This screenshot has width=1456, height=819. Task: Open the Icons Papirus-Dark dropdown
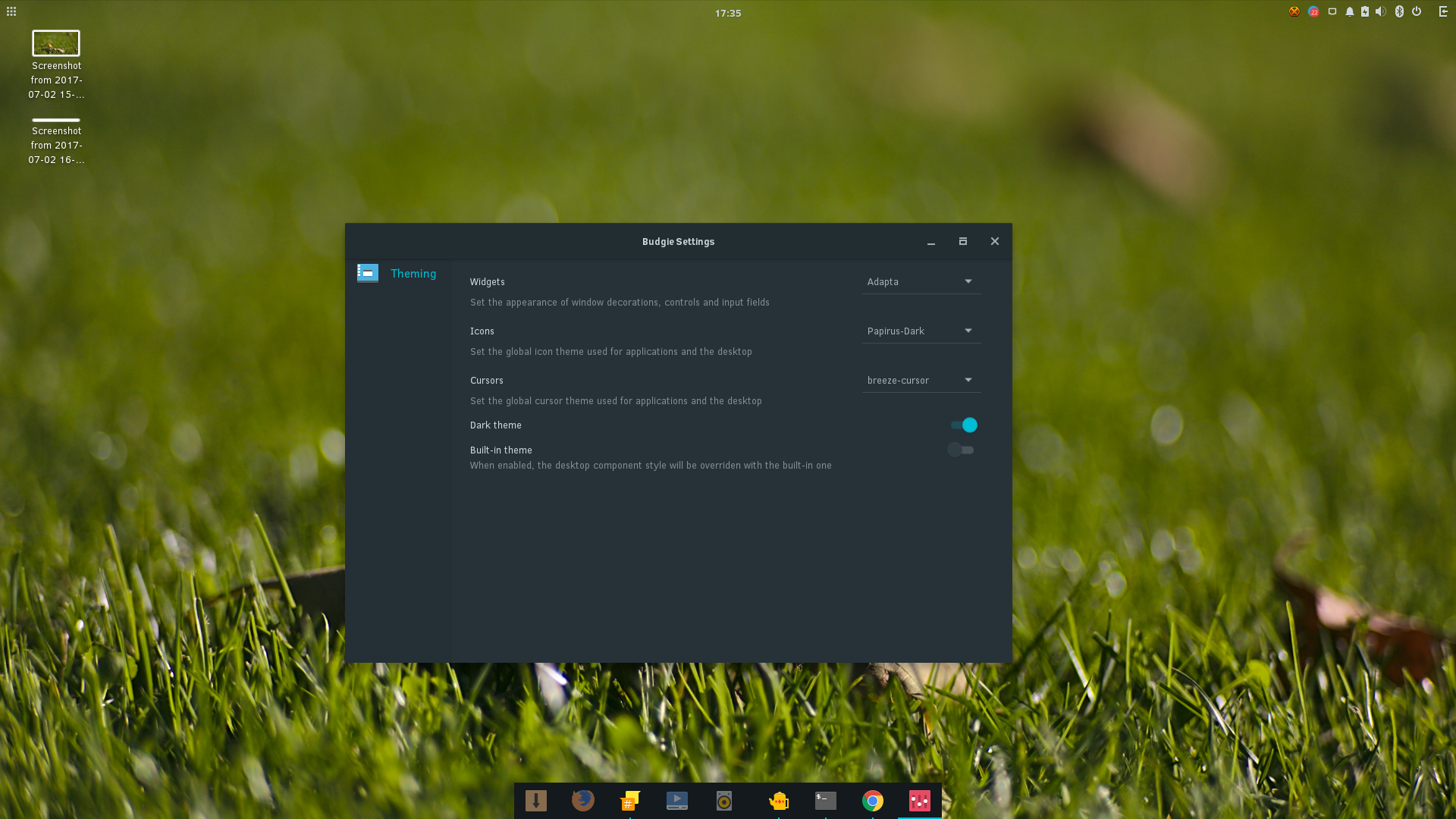click(921, 331)
